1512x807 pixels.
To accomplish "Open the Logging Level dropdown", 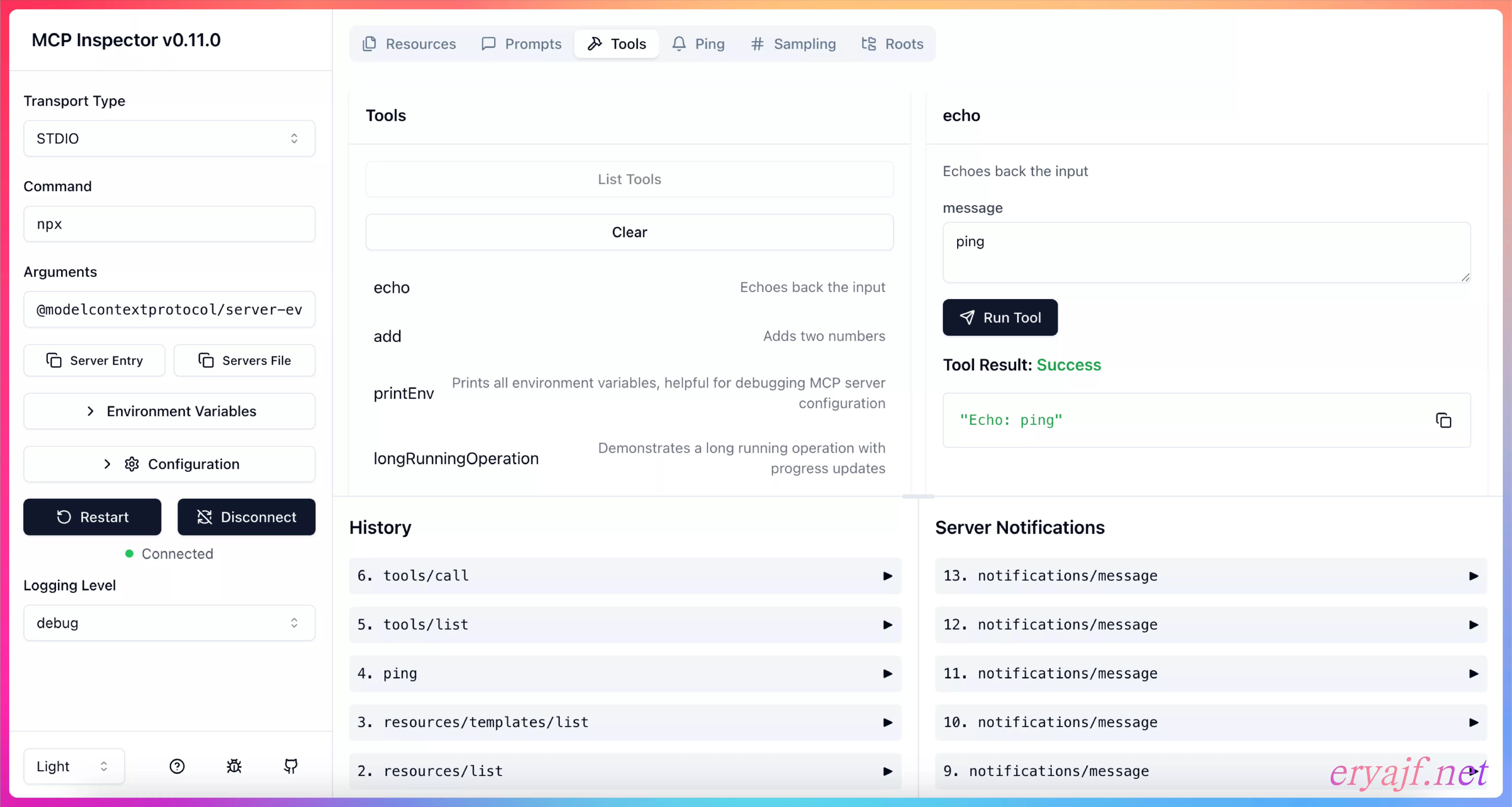I will (169, 623).
